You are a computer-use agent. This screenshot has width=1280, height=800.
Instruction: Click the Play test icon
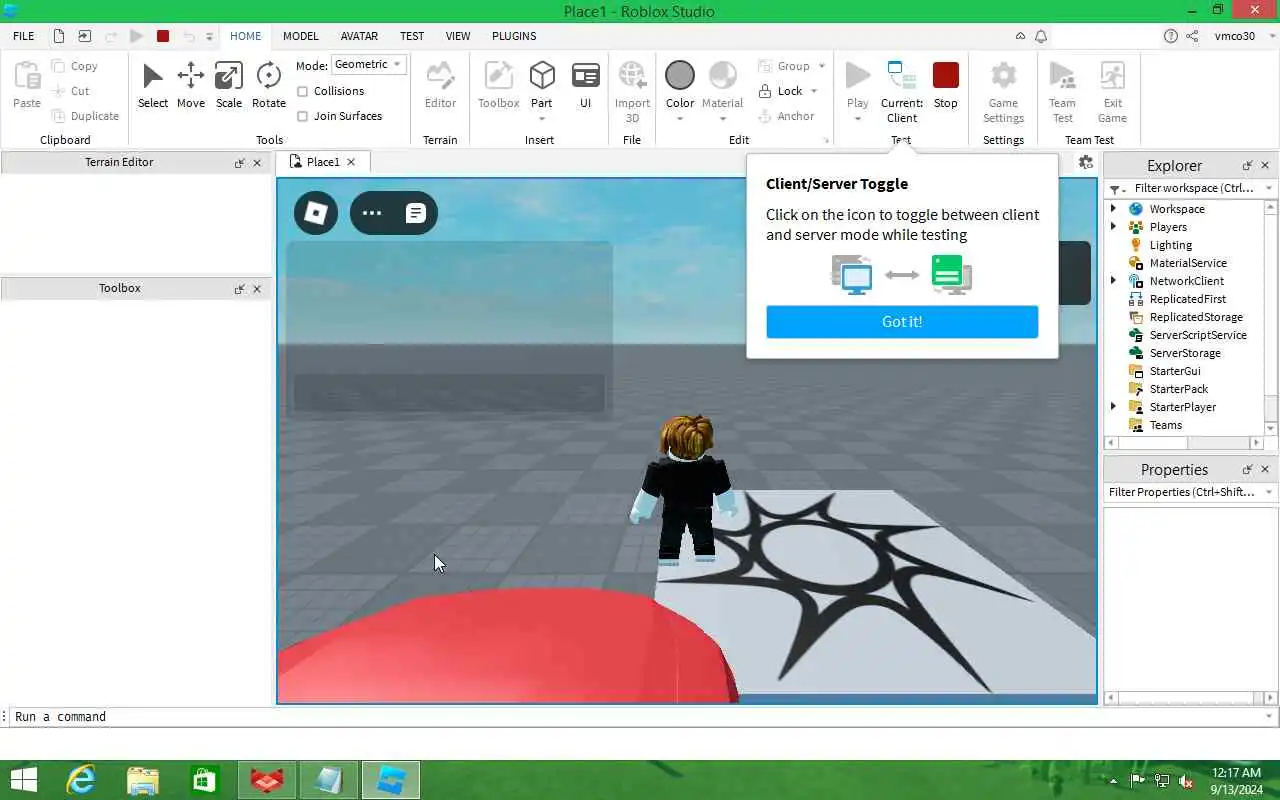858,76
